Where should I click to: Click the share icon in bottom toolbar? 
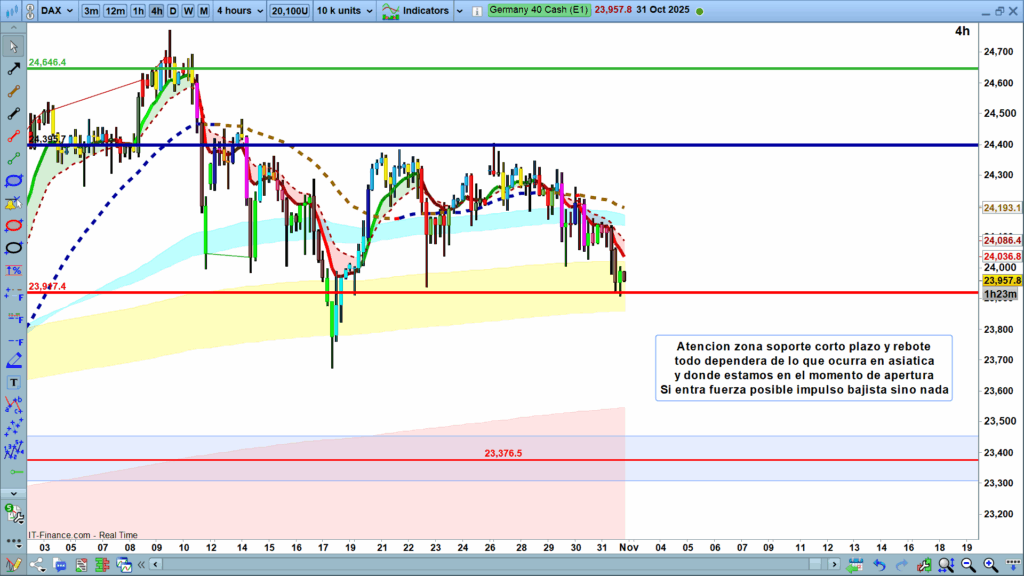pyautogui.click(x=38, y=565)
